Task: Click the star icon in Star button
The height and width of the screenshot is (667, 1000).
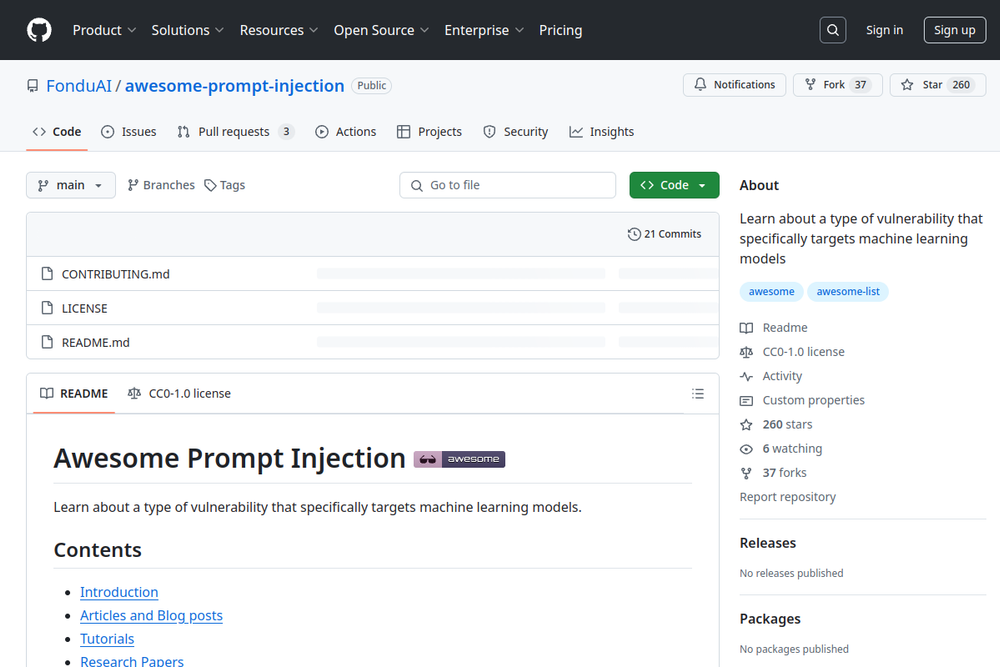Action: (907, 84)
